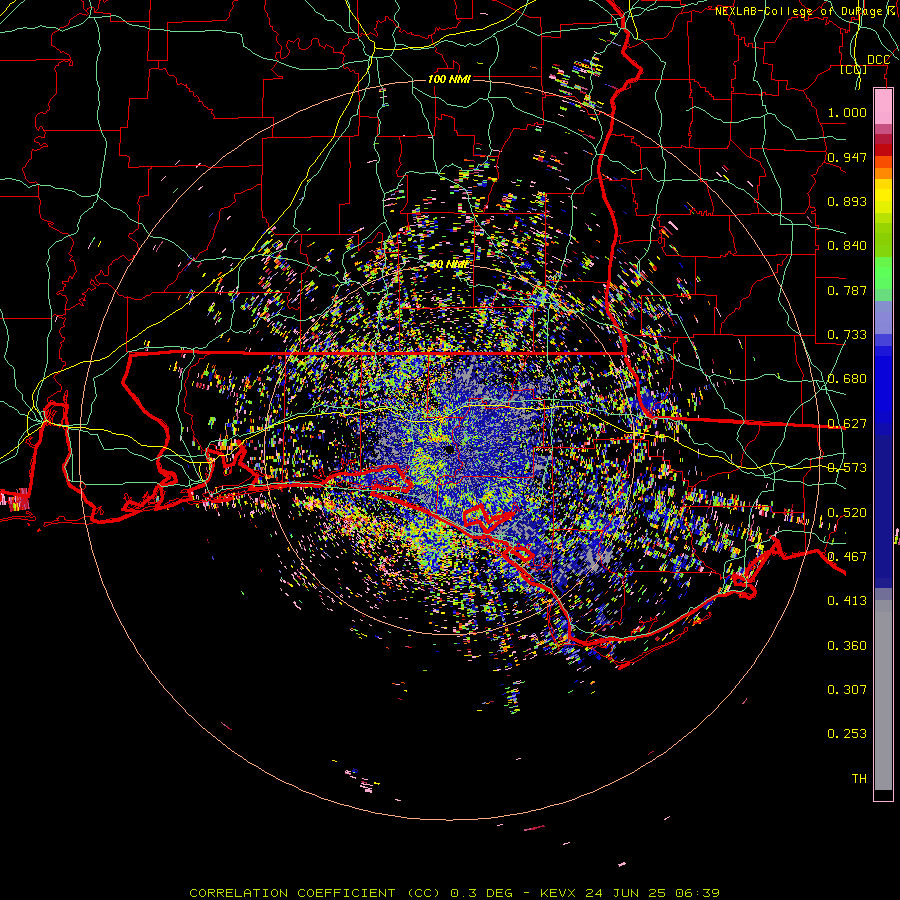Click the 0.520 legend label

847,513
